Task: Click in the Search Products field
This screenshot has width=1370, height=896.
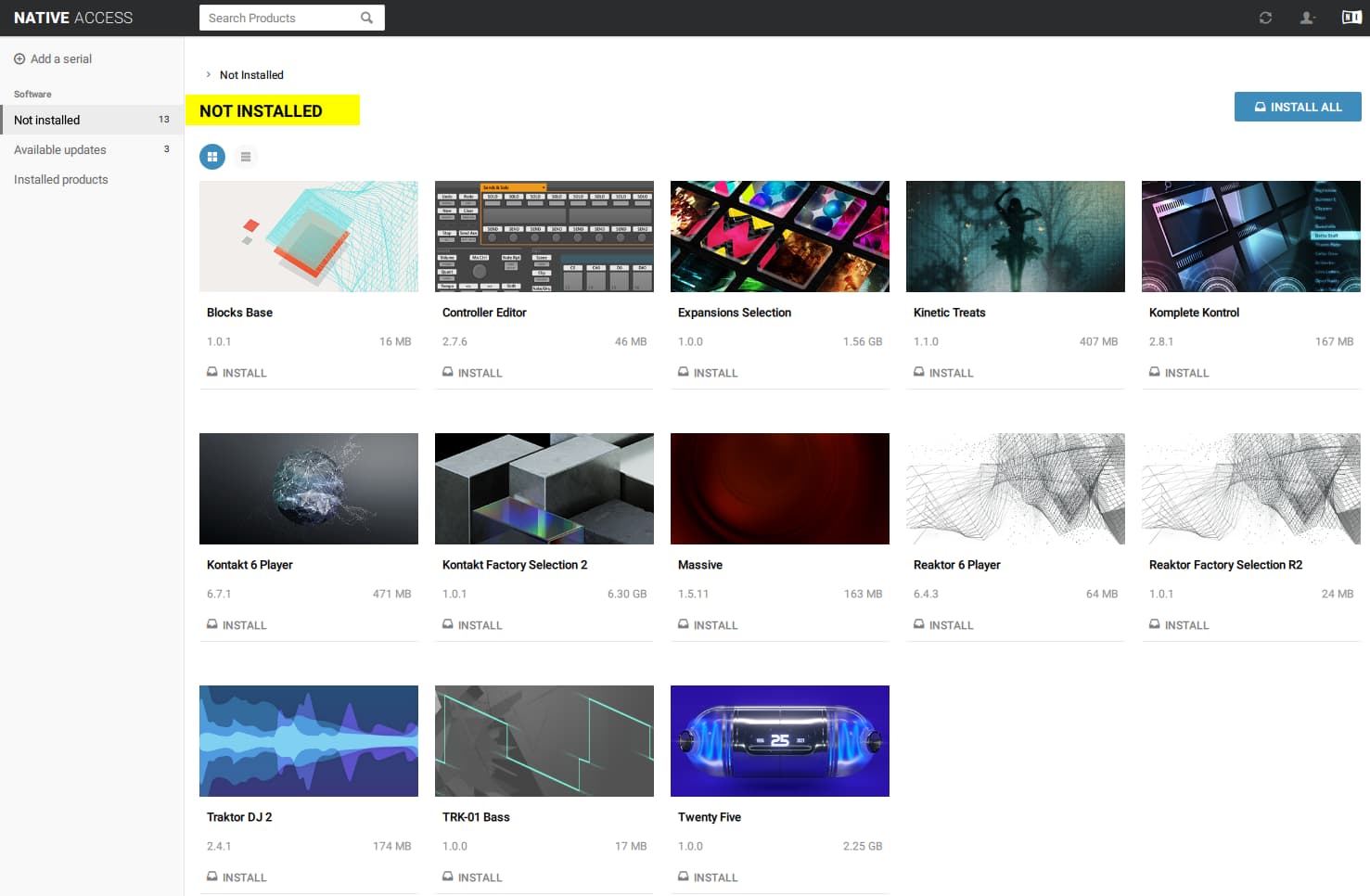Action: tap(278, 18)
